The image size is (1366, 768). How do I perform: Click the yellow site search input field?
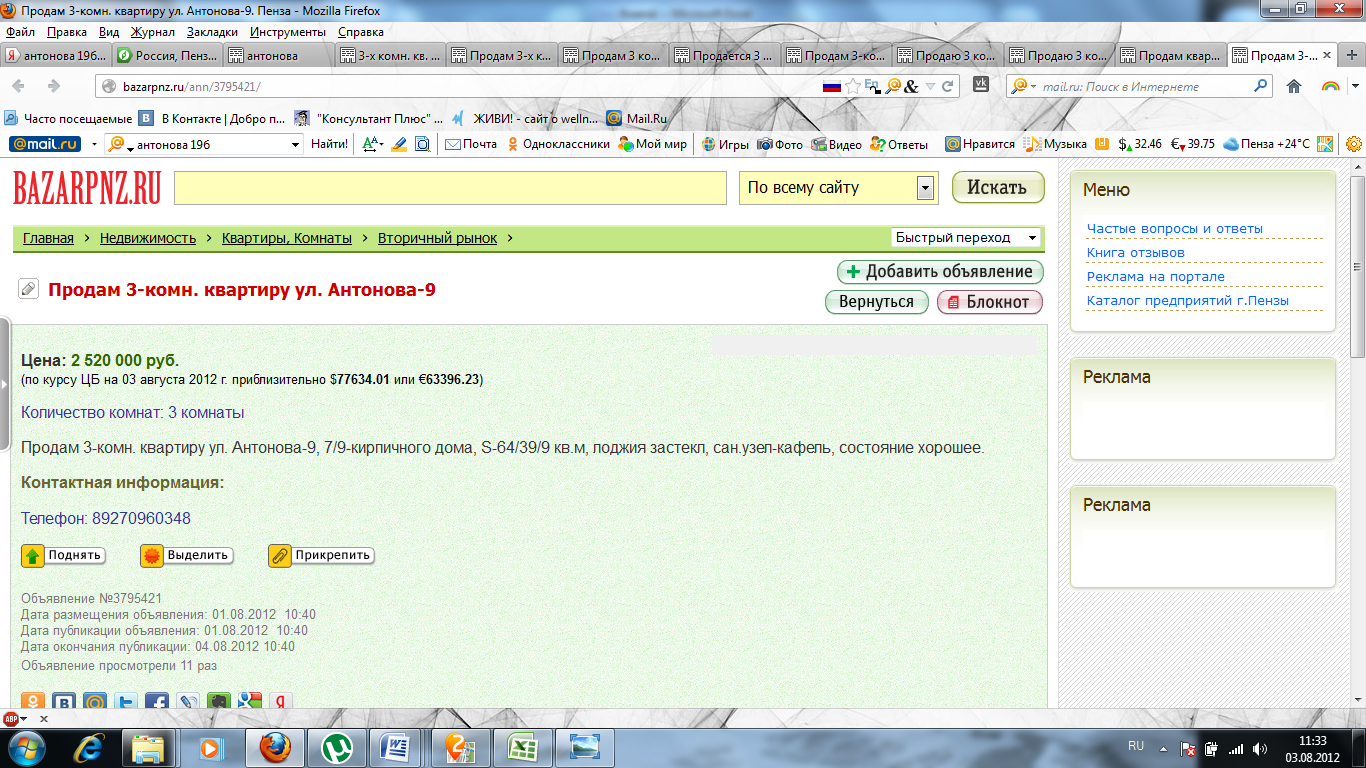450,188
